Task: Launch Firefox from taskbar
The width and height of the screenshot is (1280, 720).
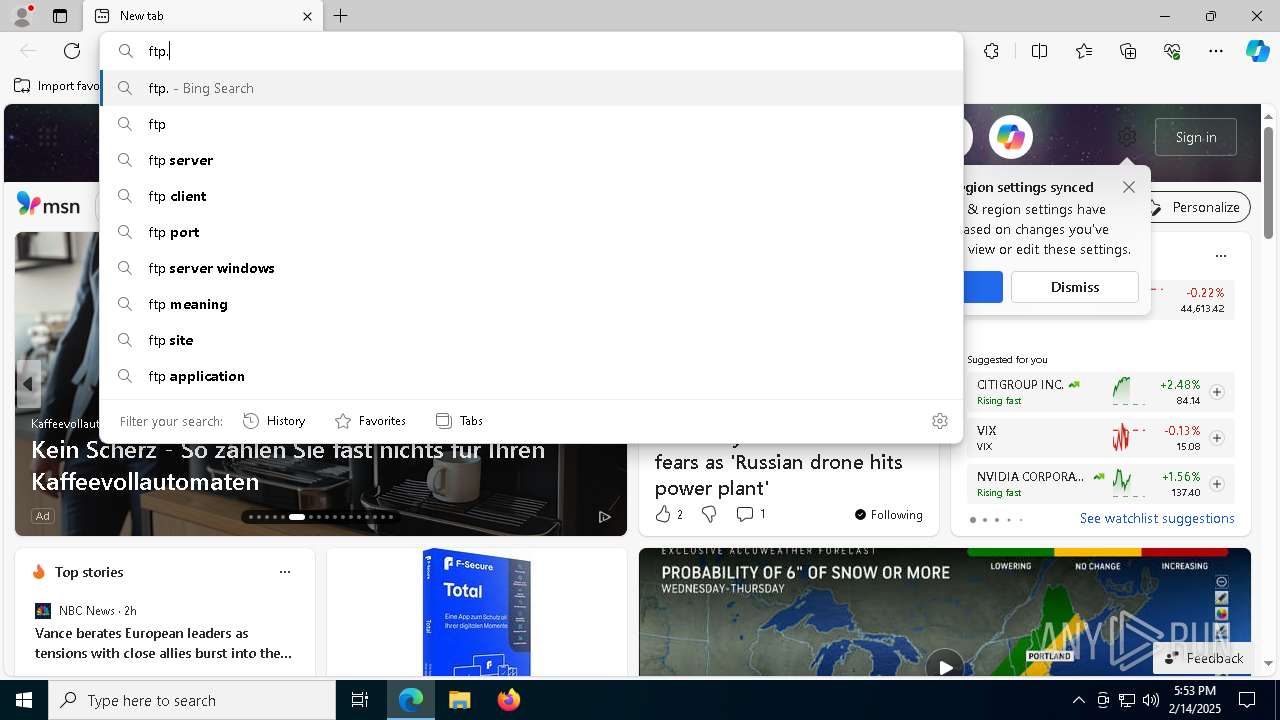Action: (x=508, y=700)
